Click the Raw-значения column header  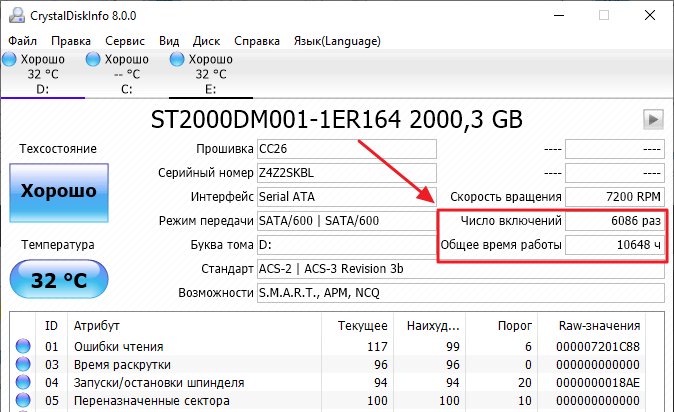[x=600, y=326]
